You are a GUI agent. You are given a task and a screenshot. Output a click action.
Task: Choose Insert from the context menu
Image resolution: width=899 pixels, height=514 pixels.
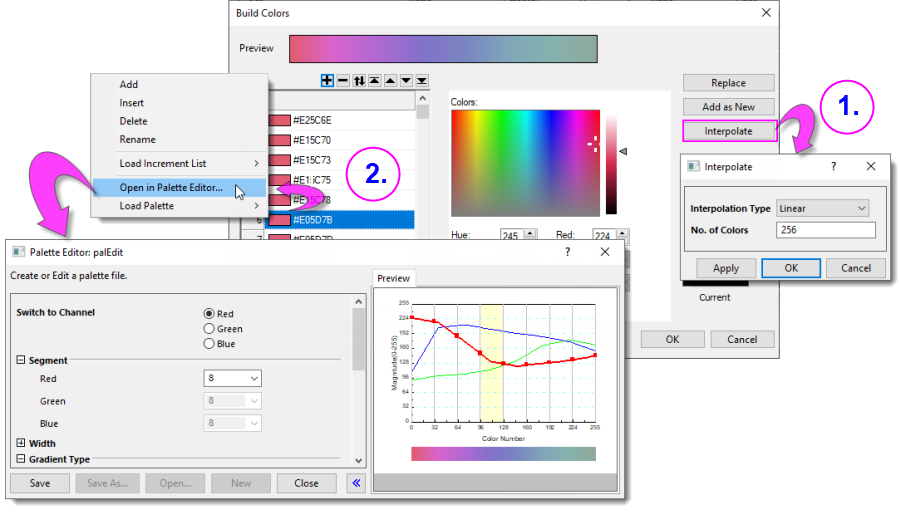tap(131, 103)
